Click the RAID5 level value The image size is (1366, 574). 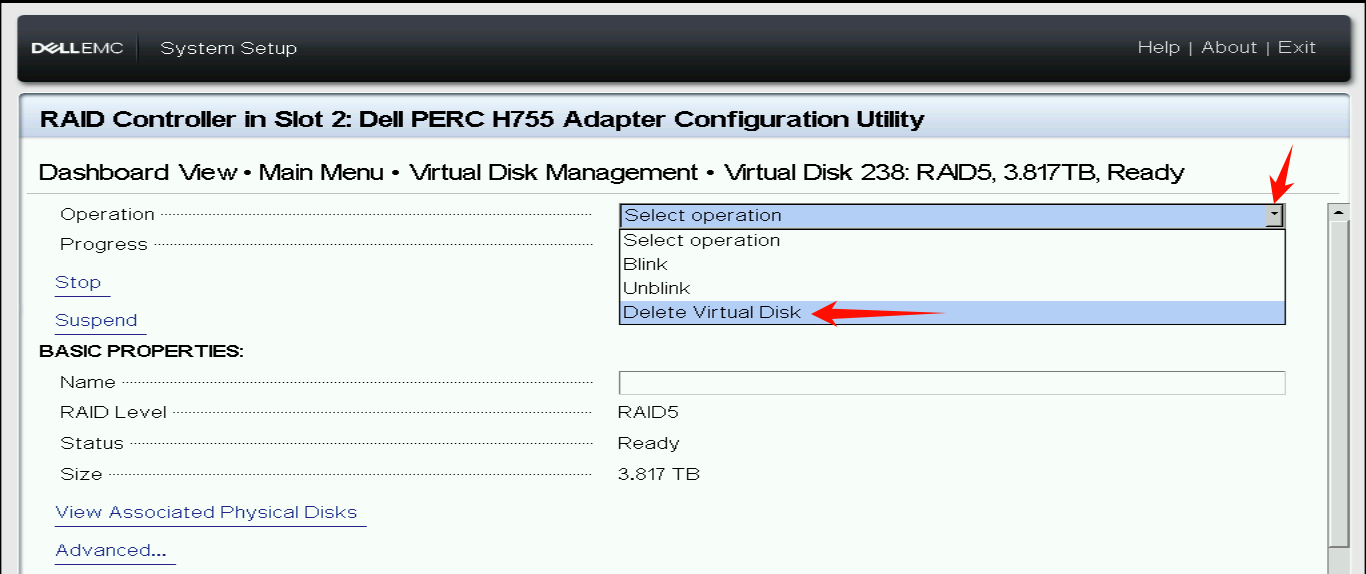[648, 412]
